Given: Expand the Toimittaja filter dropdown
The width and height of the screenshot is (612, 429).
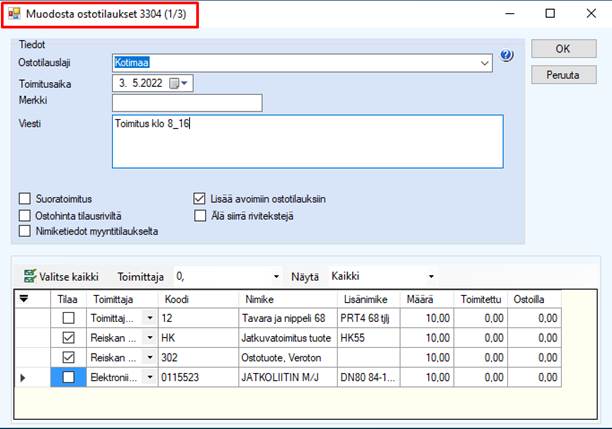Looking at the screenshot, I should pyautogui.click(x=276, y=275).
